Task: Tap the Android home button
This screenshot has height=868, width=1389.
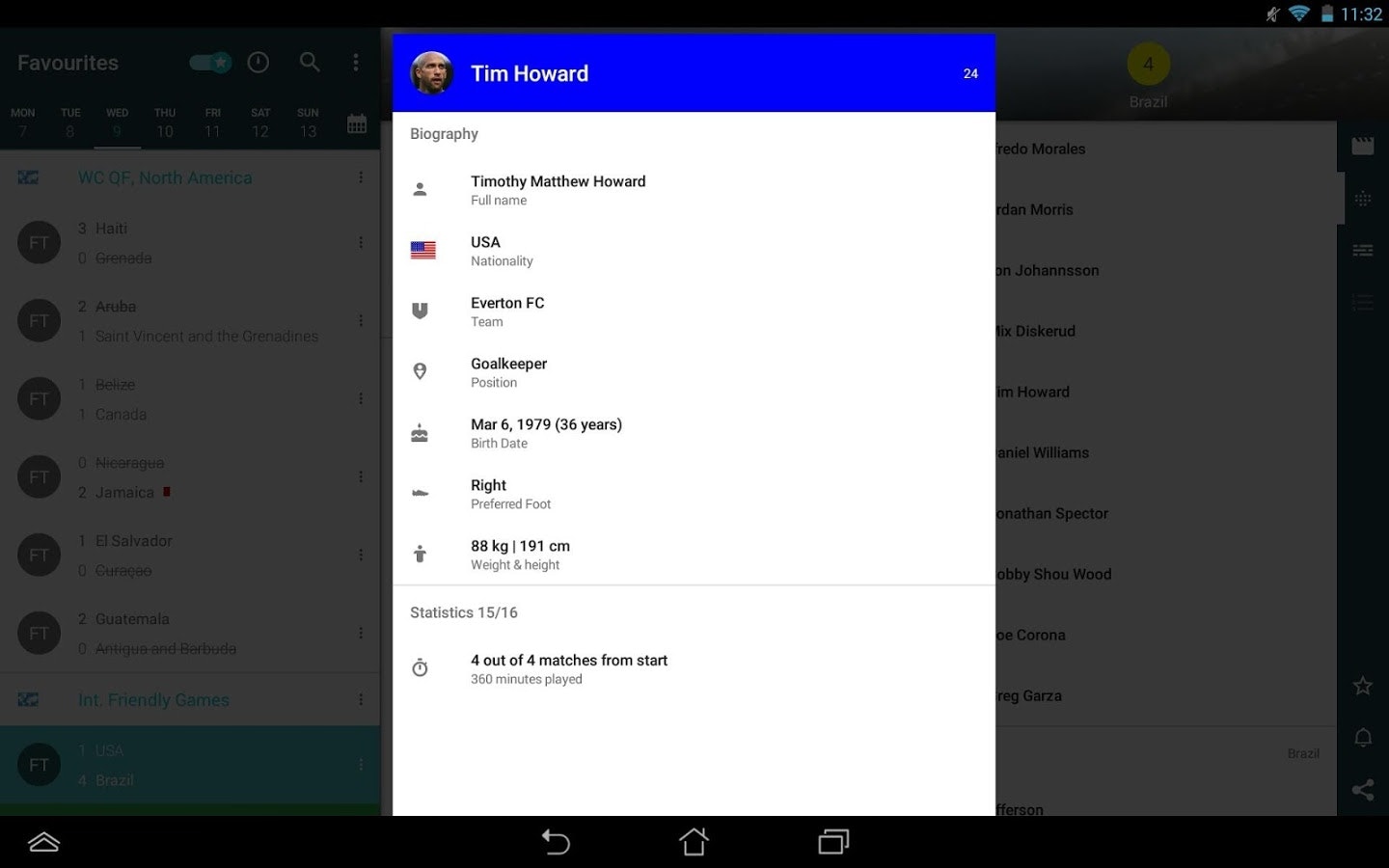Action: pyautogui.click(x=694, y=842)
